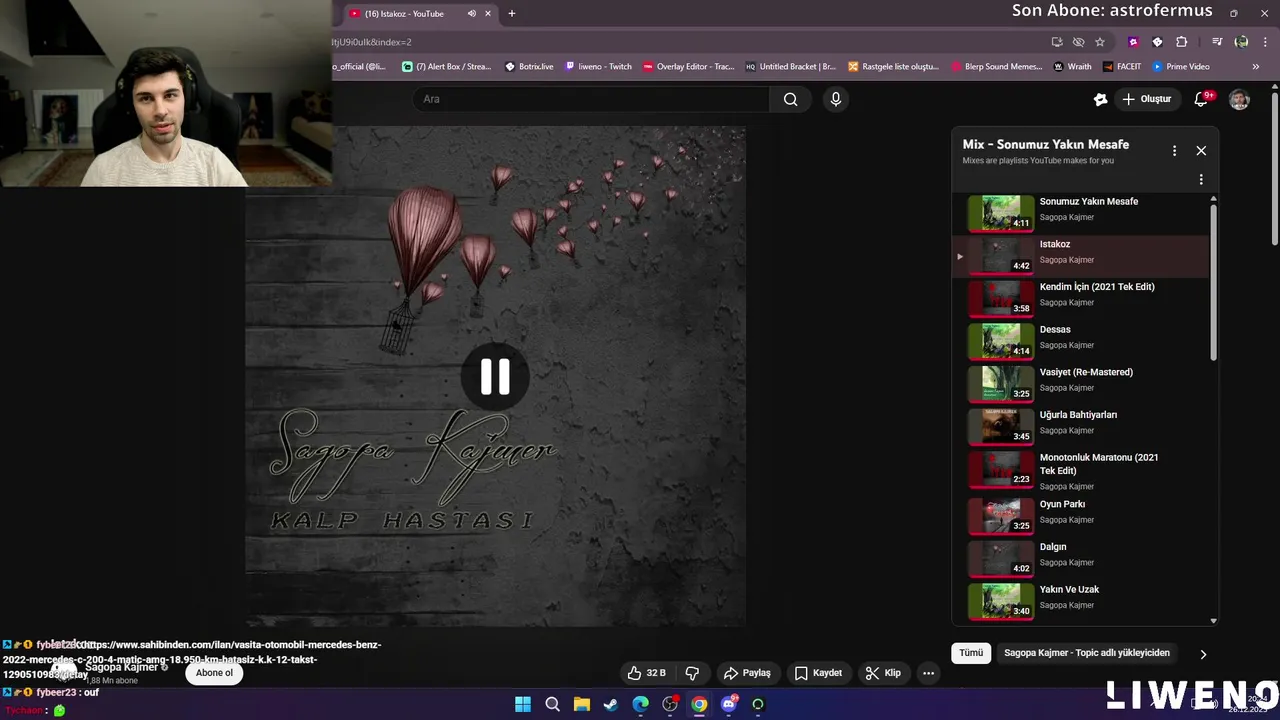1280x720 pixels.
Task: Open a new browser tab
Action: tap(512, 14)
